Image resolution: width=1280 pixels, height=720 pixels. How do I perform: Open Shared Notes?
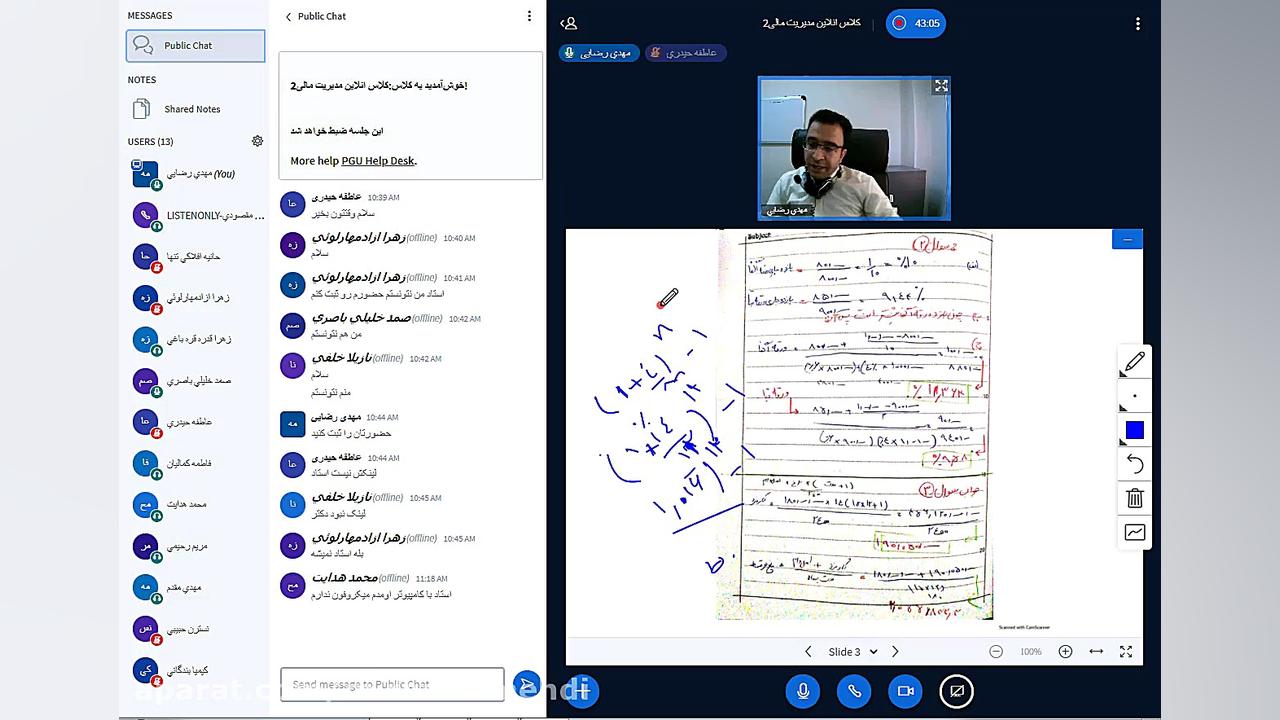point(196,109)
